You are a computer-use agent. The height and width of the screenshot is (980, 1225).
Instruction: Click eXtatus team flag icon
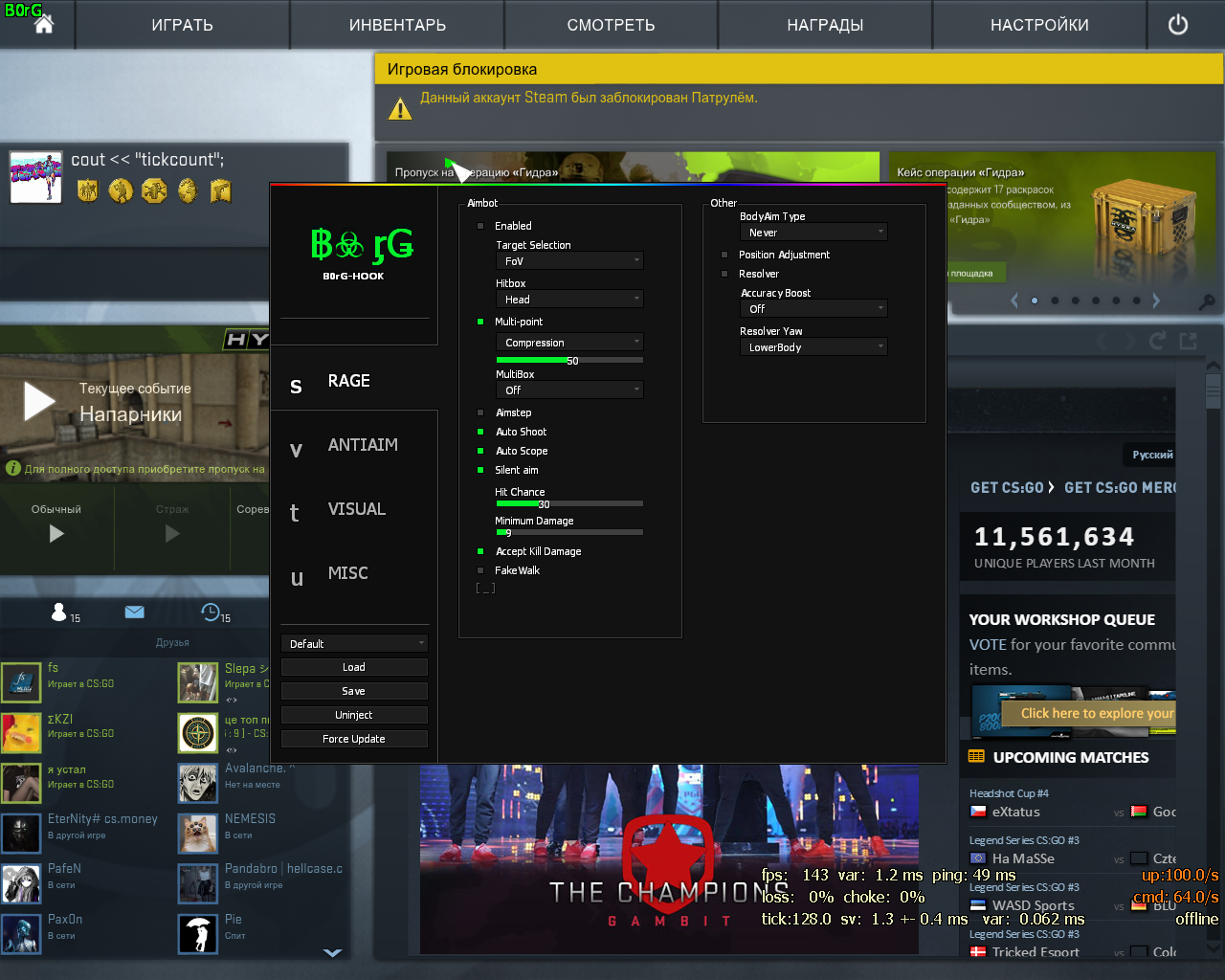[x=978, y=812]
